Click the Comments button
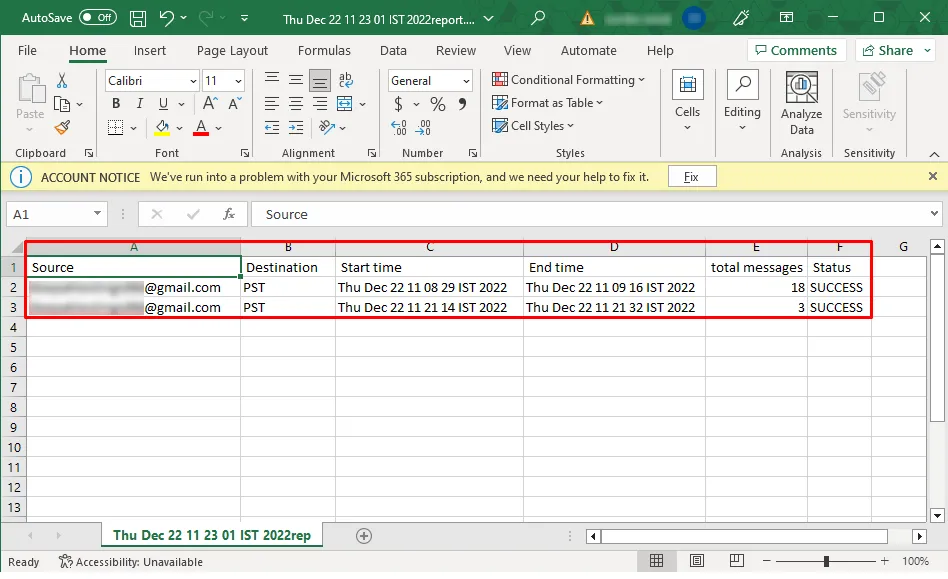 pyautogui.click(x=796, y=50)
